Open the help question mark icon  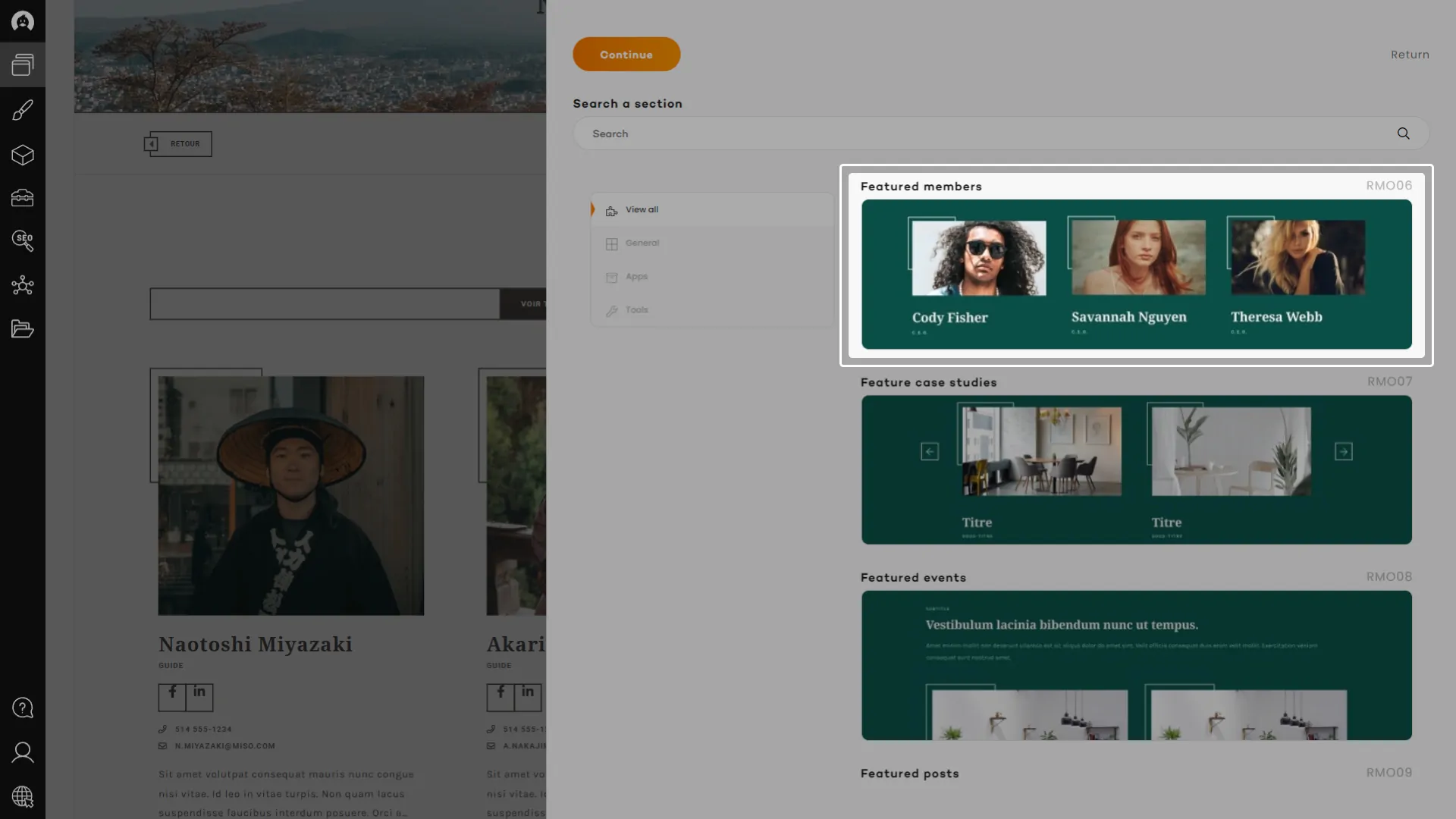click(23, 708)
